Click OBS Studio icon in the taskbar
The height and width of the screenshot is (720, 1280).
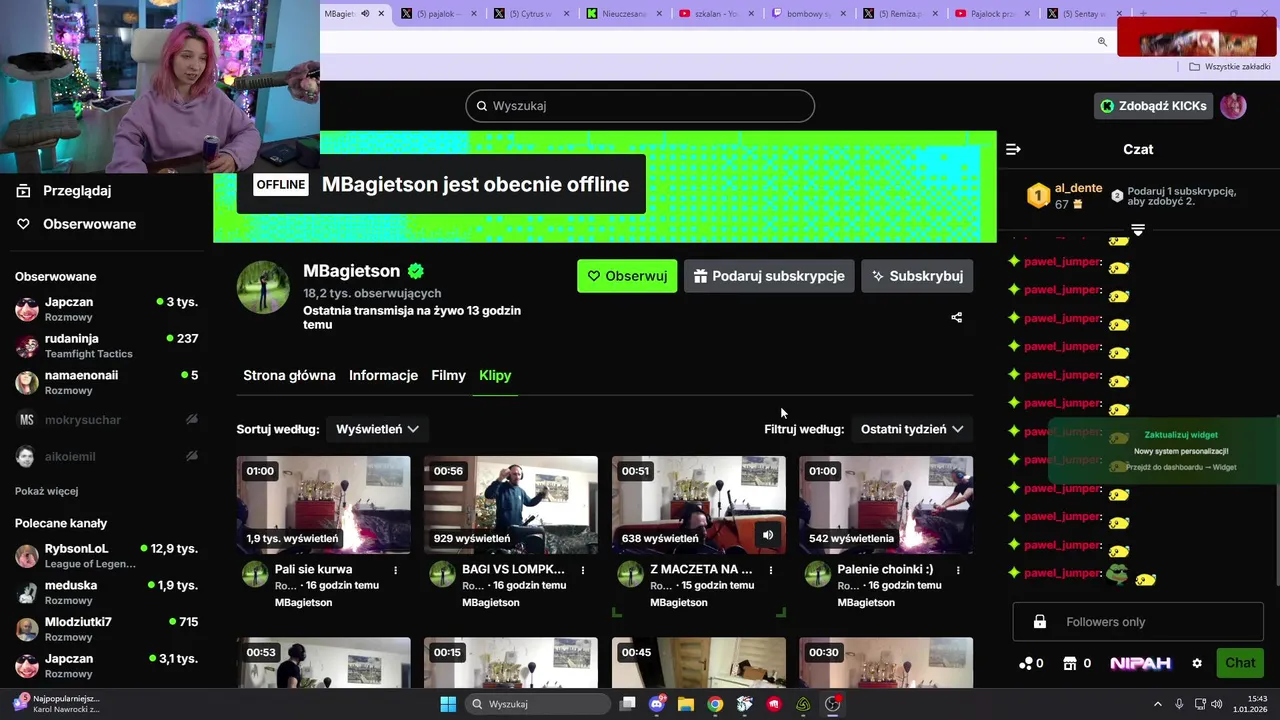pyautogui.click(x=833, y=704)
